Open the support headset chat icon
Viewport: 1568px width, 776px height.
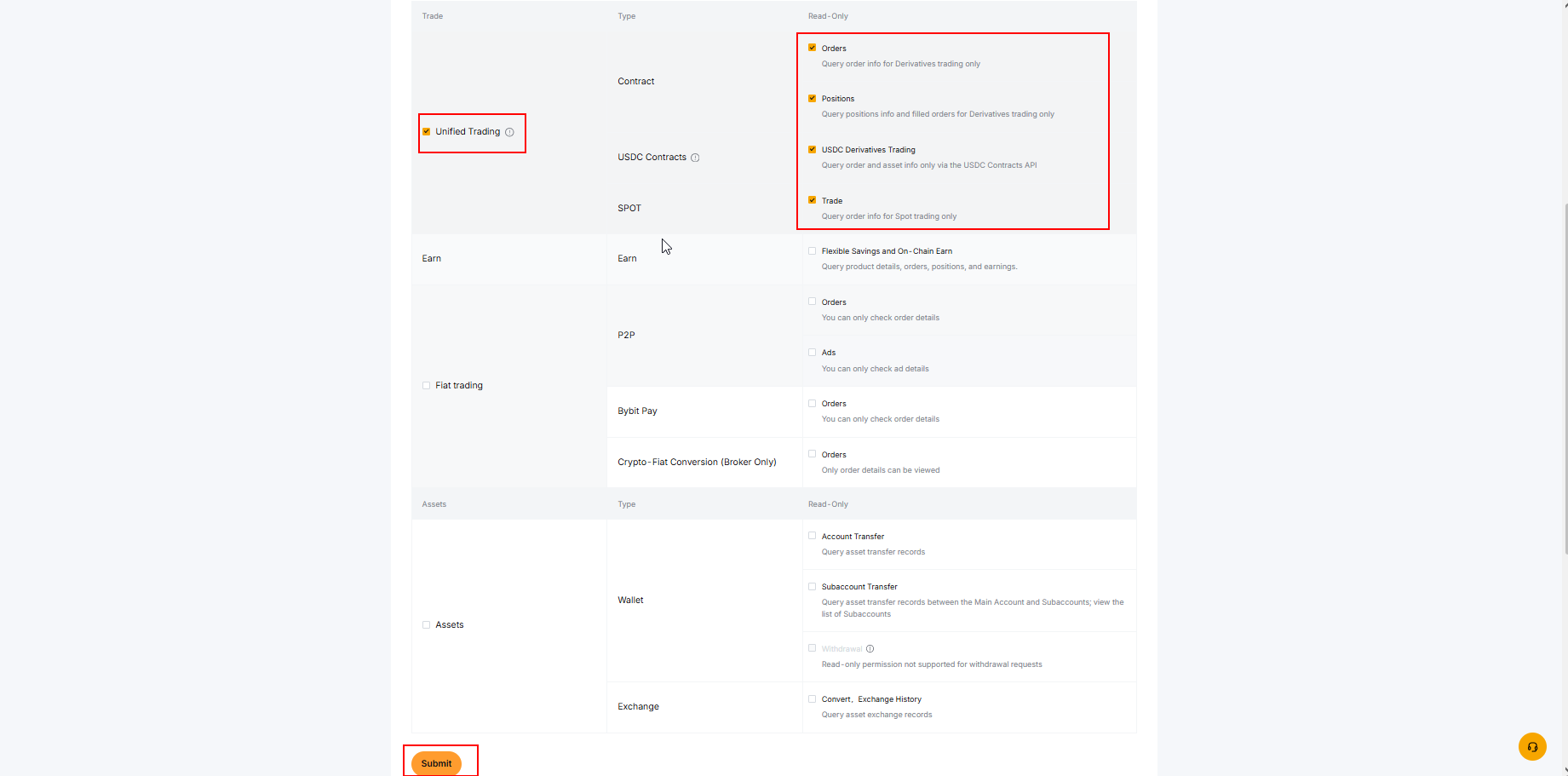pos(1531,746)
